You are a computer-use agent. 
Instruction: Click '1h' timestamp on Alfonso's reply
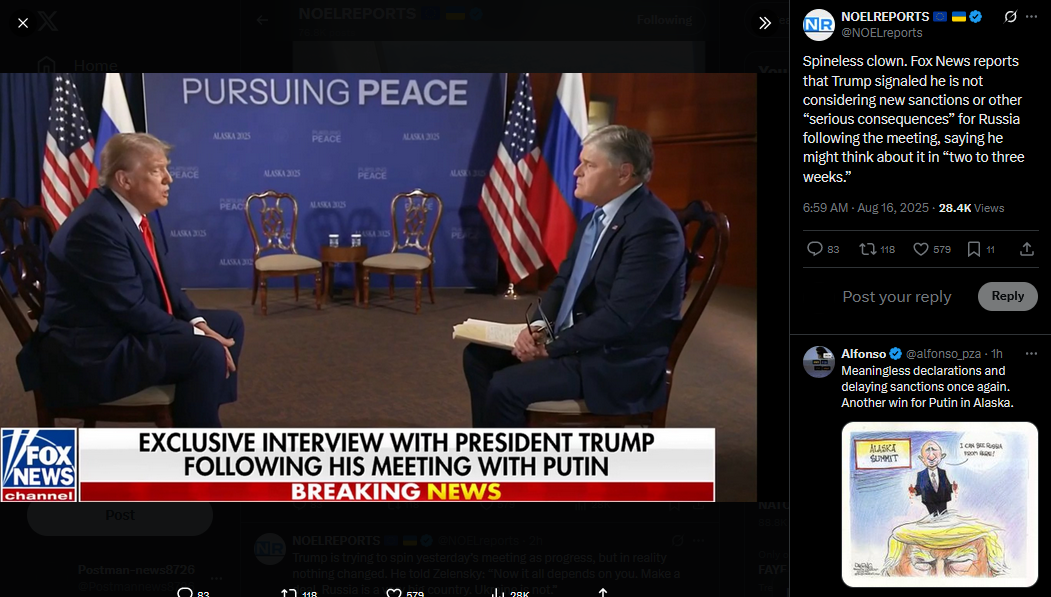point(997,354)
